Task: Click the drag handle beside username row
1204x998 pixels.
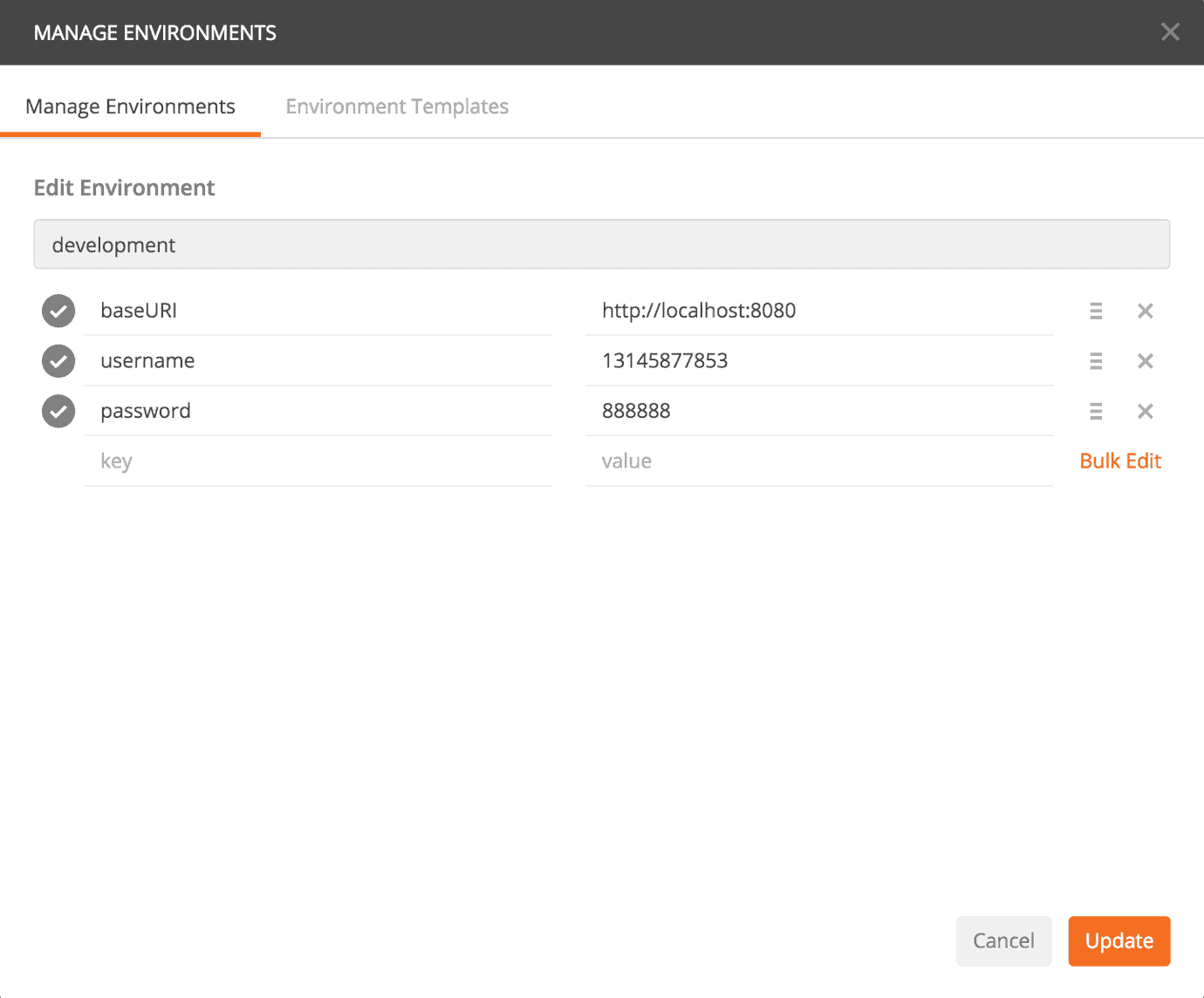Action: [1096, 360]
